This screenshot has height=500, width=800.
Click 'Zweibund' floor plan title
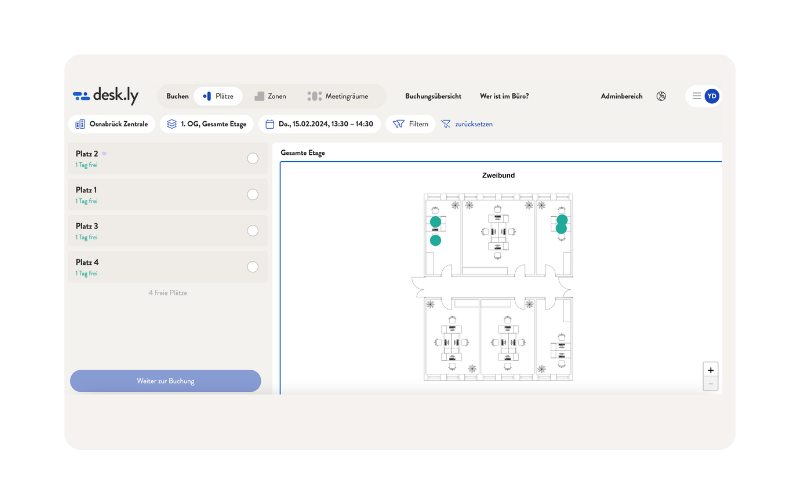[498, 176]
